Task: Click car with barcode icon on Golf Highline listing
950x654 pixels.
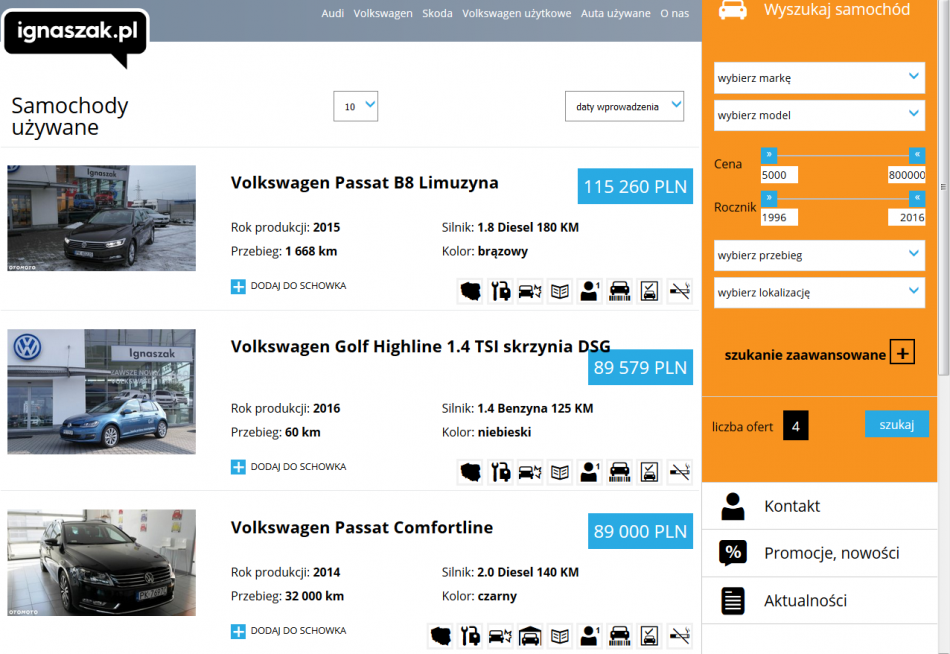Action: pos(619,472)
